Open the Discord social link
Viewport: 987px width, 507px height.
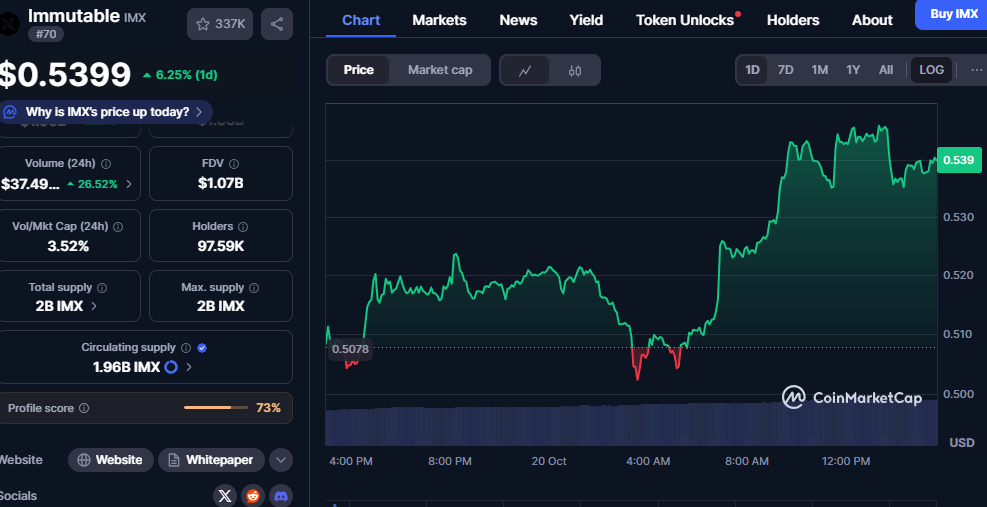click(281, 495)
